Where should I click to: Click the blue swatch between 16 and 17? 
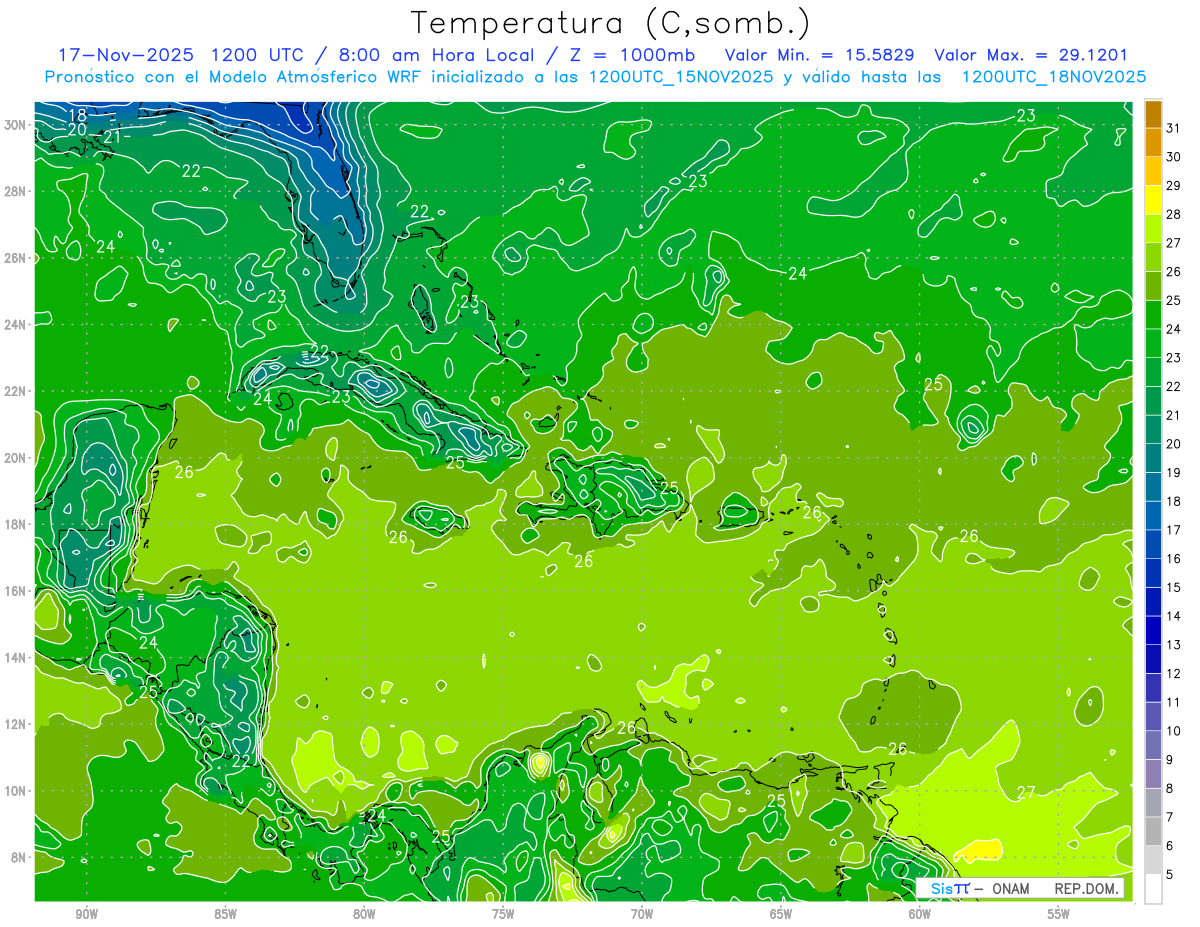point(1153,545)
